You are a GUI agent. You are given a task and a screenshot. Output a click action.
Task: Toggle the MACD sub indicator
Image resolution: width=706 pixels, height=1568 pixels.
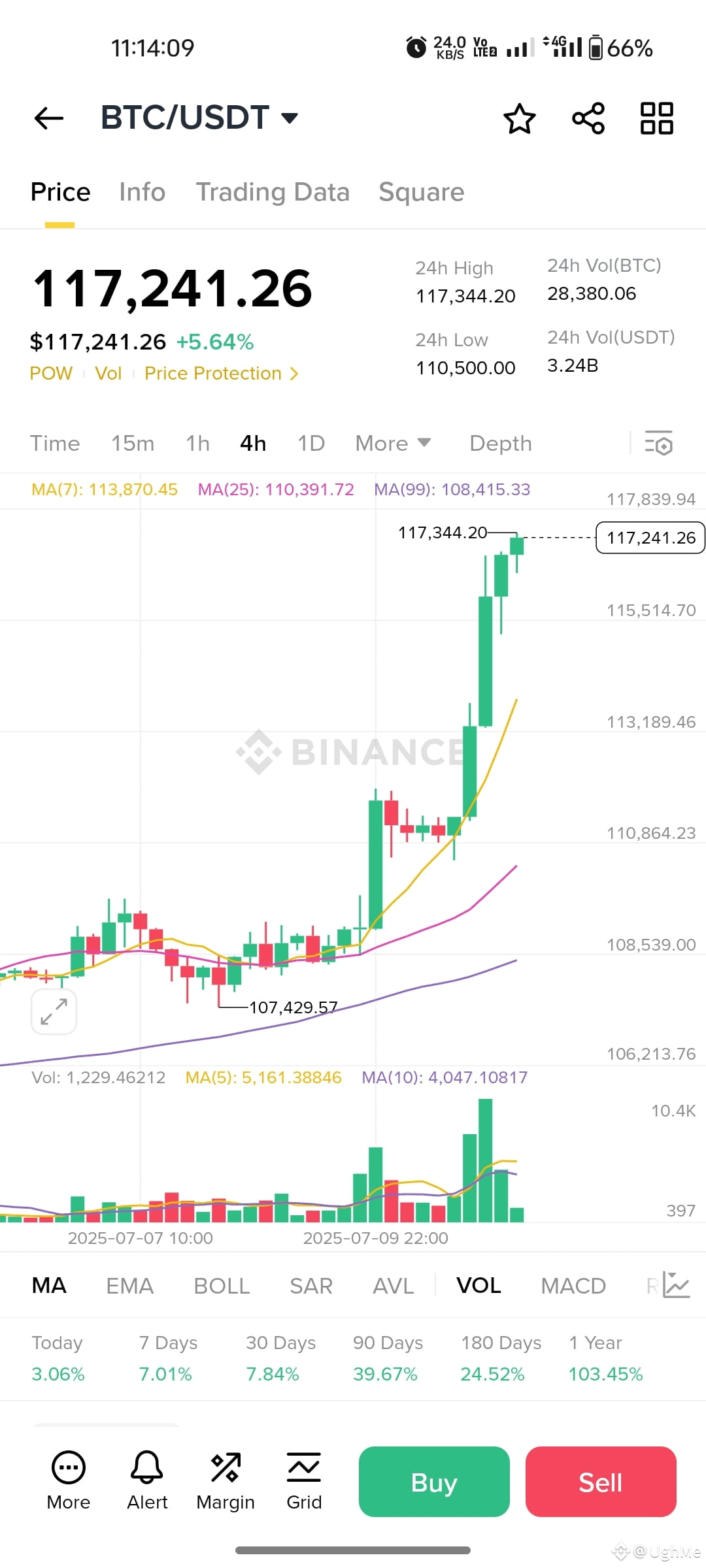[573, 1285]
